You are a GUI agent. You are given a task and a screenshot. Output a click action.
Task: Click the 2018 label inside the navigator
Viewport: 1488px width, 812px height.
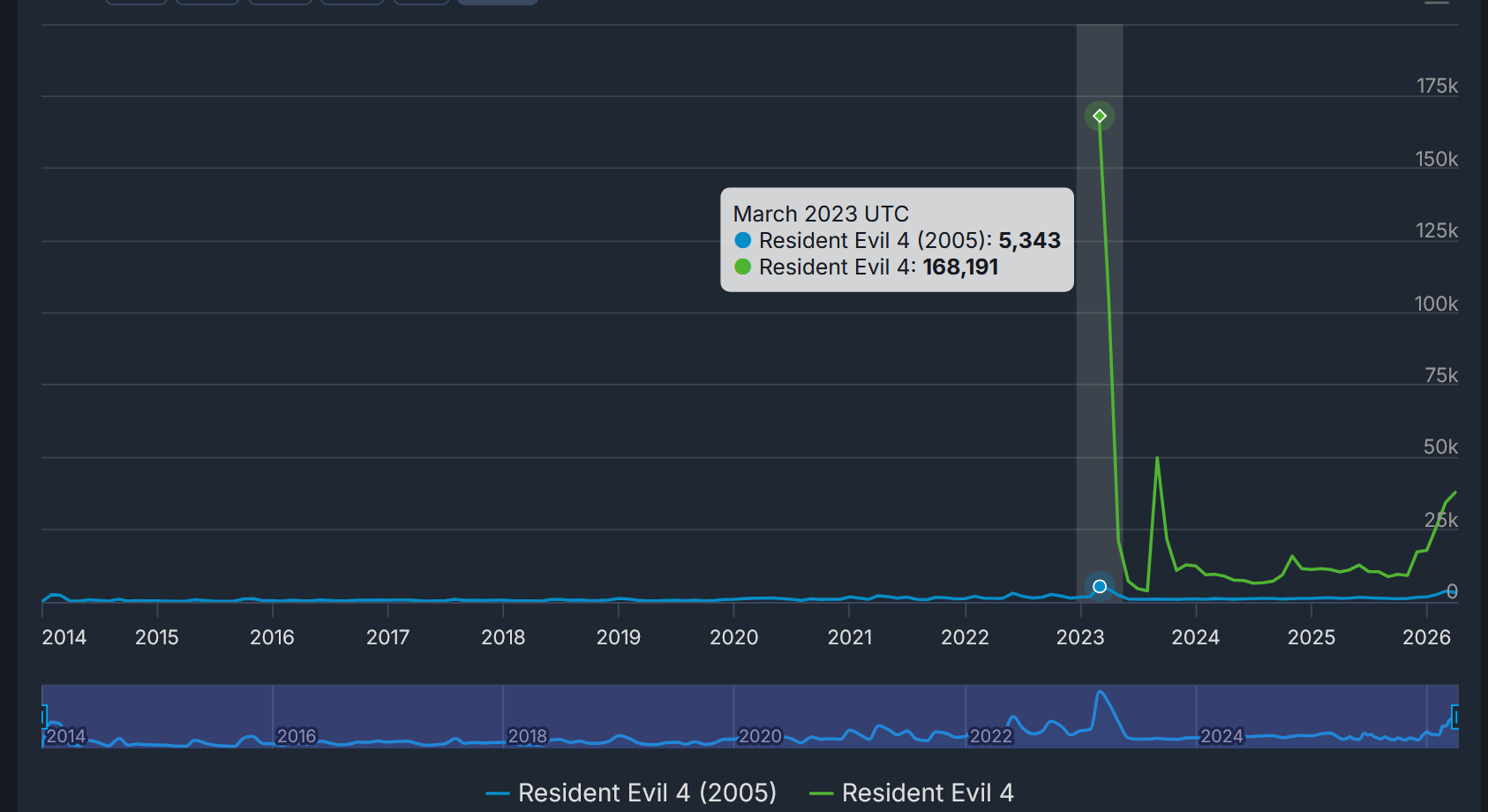point(528,736)
